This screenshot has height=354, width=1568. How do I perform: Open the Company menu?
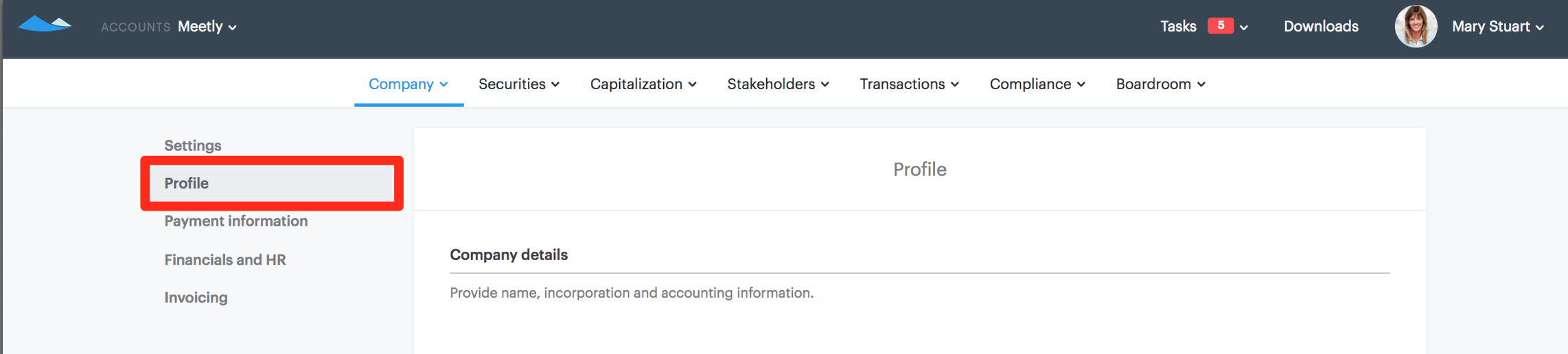(x=408, y=84)
